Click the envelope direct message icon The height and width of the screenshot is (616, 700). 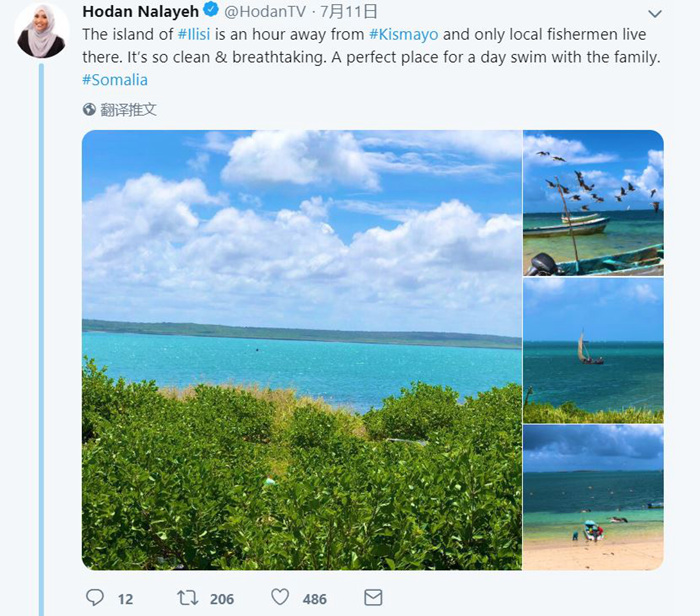373,598
